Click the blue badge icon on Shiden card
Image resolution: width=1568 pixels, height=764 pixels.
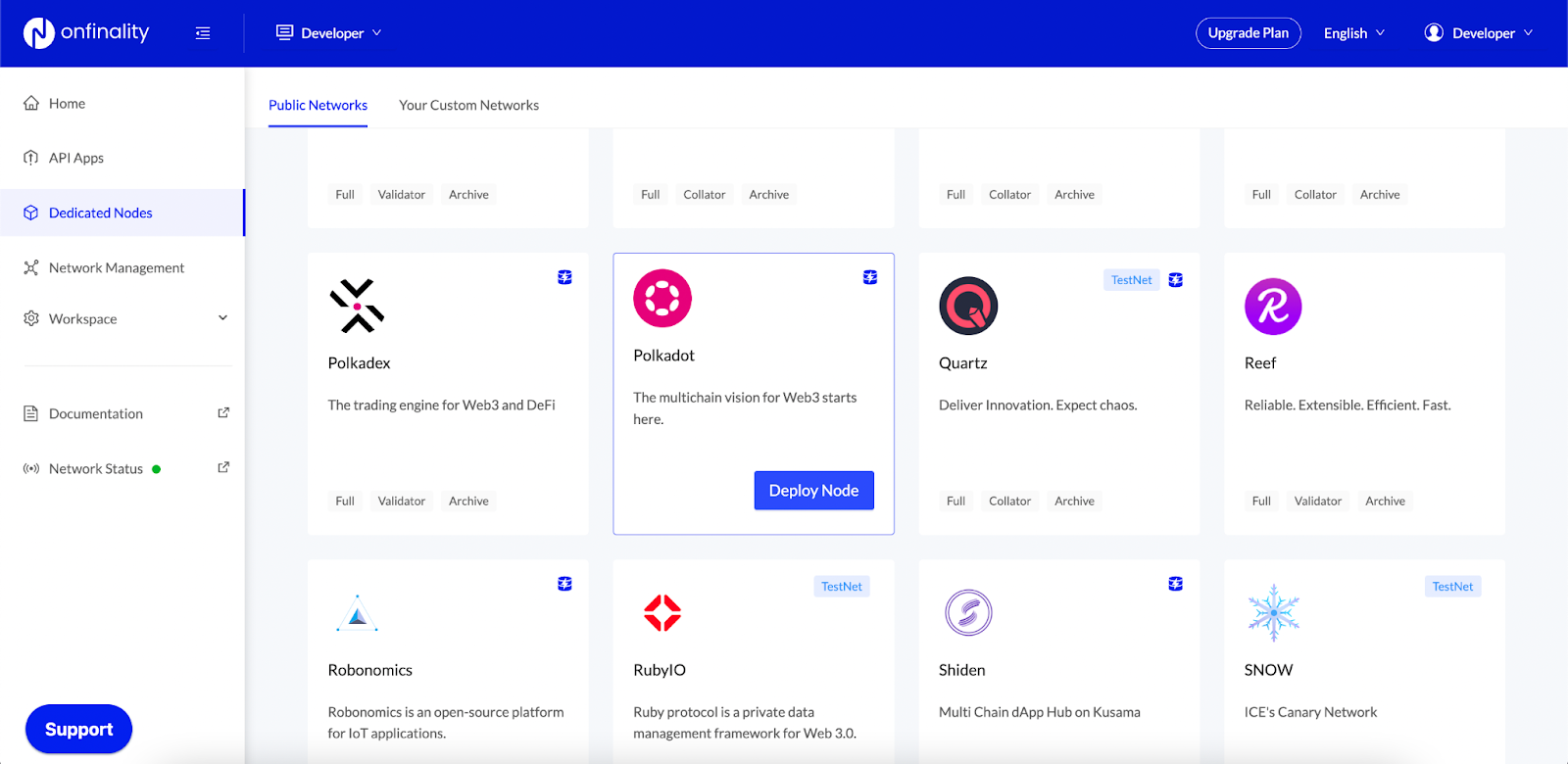coord(1176,584)
